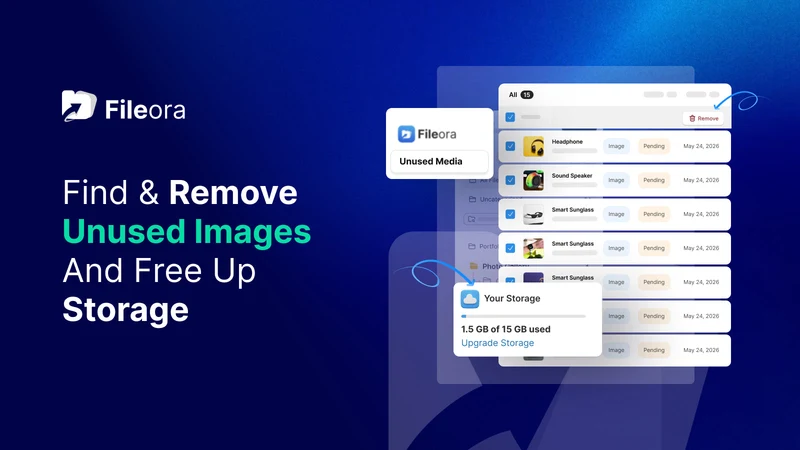The height and width of the screenshot is (450, 800).
Task: Click the Upgrade Storage link
Action: 497,343
